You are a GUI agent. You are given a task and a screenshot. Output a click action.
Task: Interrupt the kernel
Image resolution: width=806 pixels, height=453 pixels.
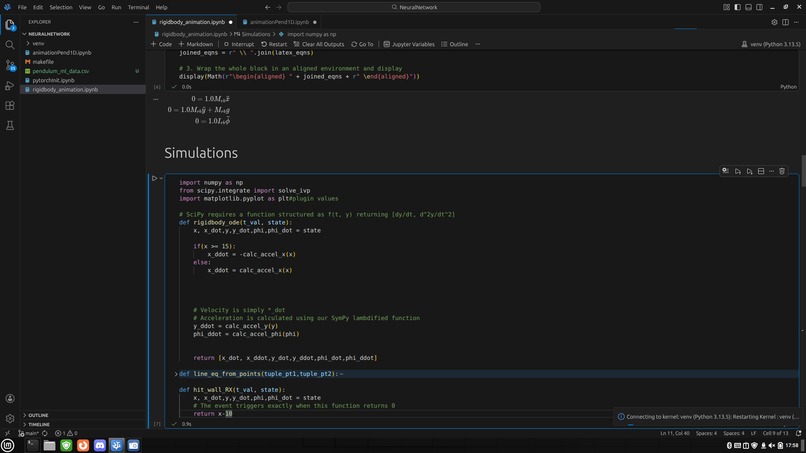pyautogui.click(x=239, y=44)
